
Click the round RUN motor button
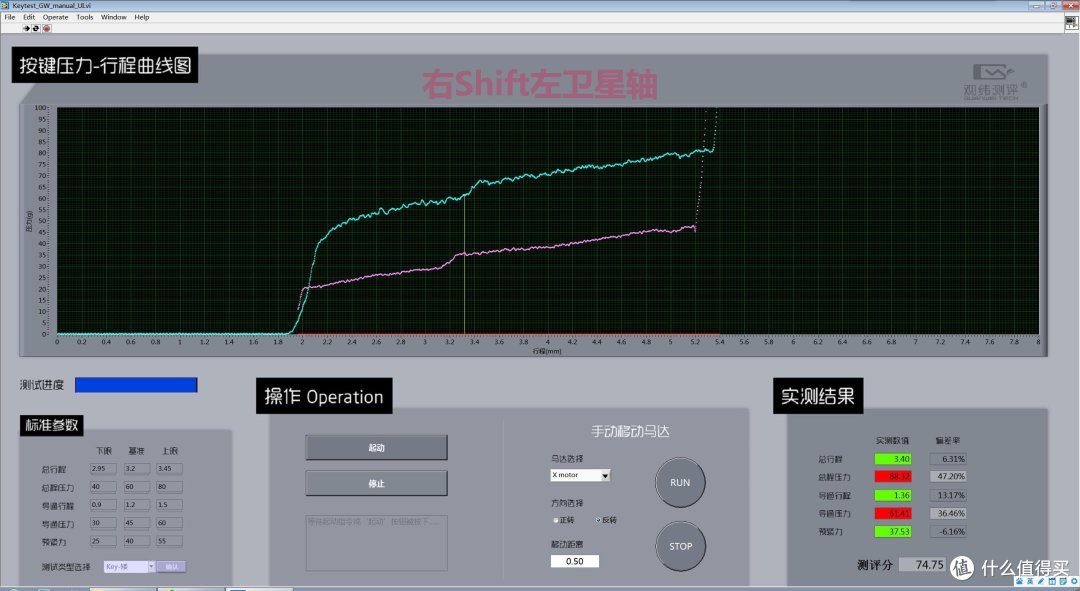pos(680,483)
